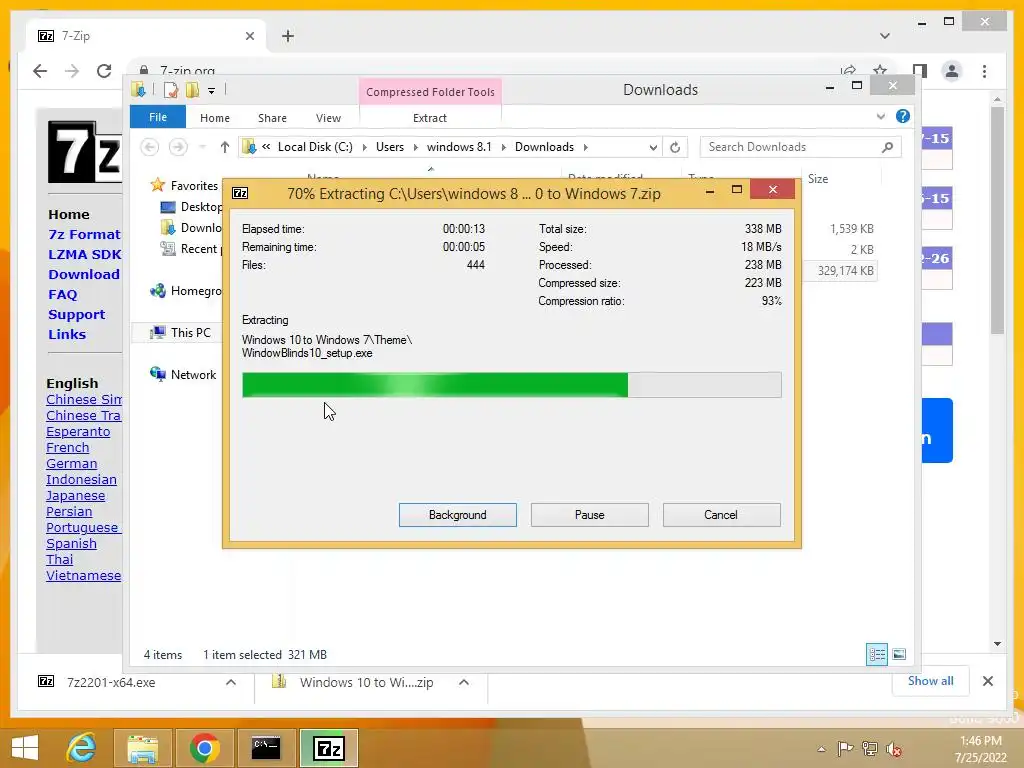Click Explorer Forward navigation arrow
Screen dimensions: 1024x768
178,147
